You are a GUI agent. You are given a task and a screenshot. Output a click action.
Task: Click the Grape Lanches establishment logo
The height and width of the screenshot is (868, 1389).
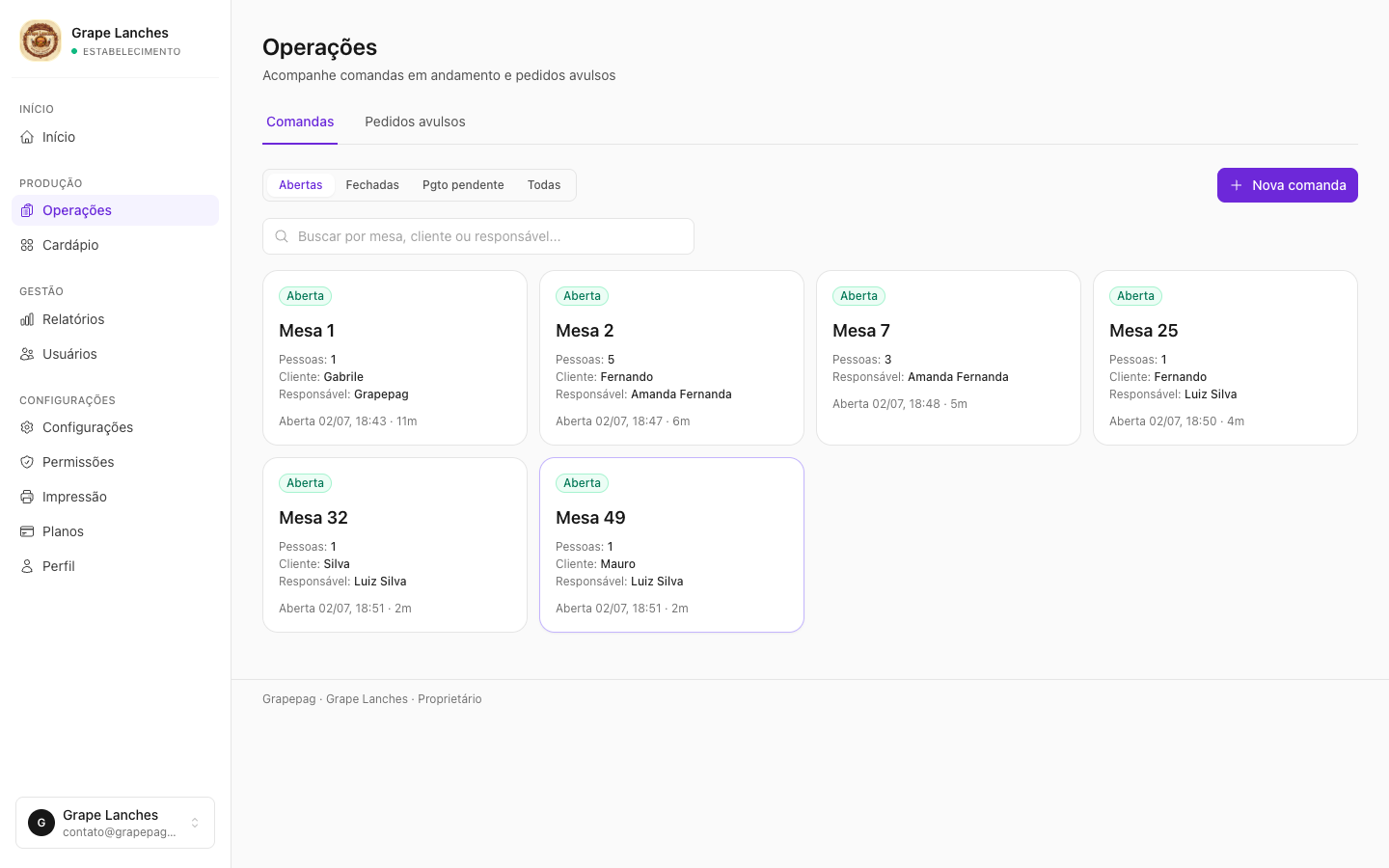41,41
